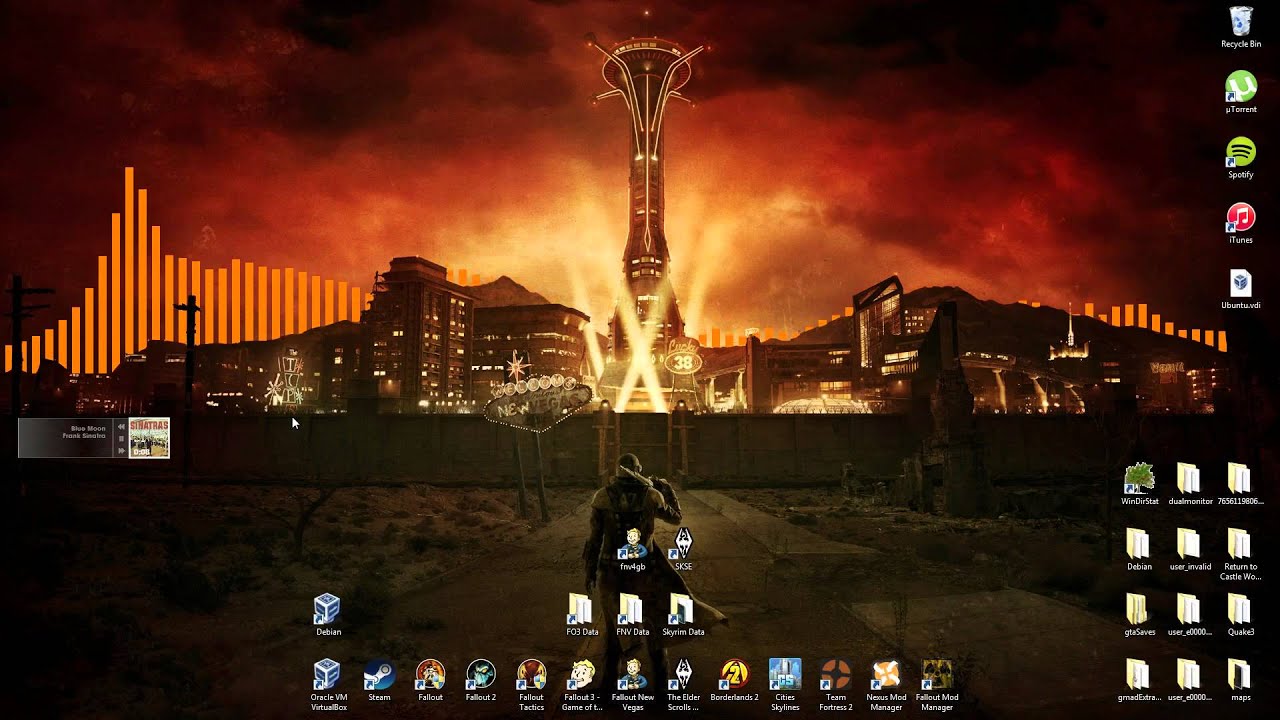Select the dualmonitor folder
The image size is (1280, 720).
pos(1189,484)
